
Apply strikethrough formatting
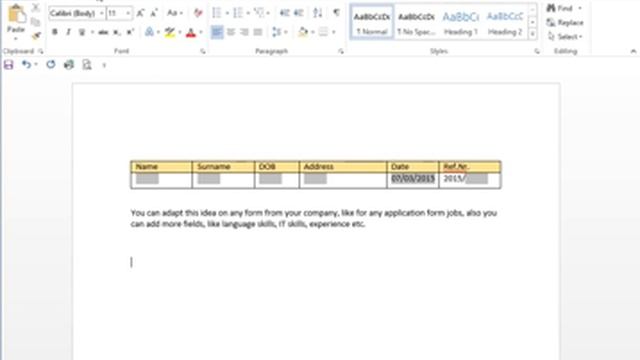point(103,32)
